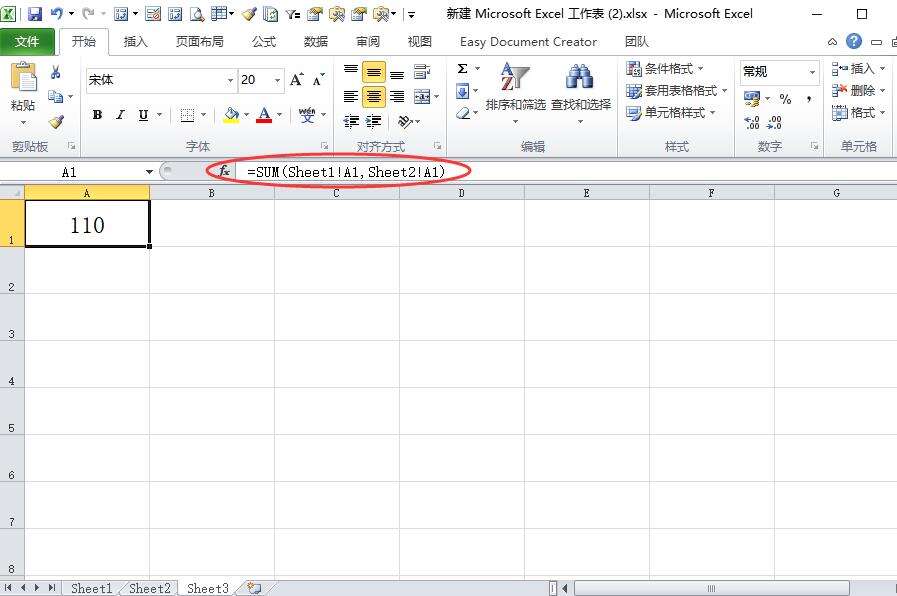Open the cell borders icon
The image size is (897, 596).
187,115
